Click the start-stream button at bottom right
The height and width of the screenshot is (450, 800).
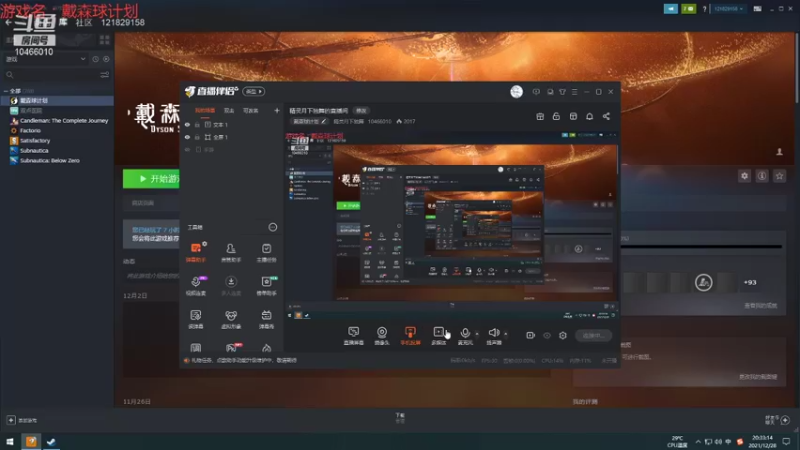click(x=593, y=335)
